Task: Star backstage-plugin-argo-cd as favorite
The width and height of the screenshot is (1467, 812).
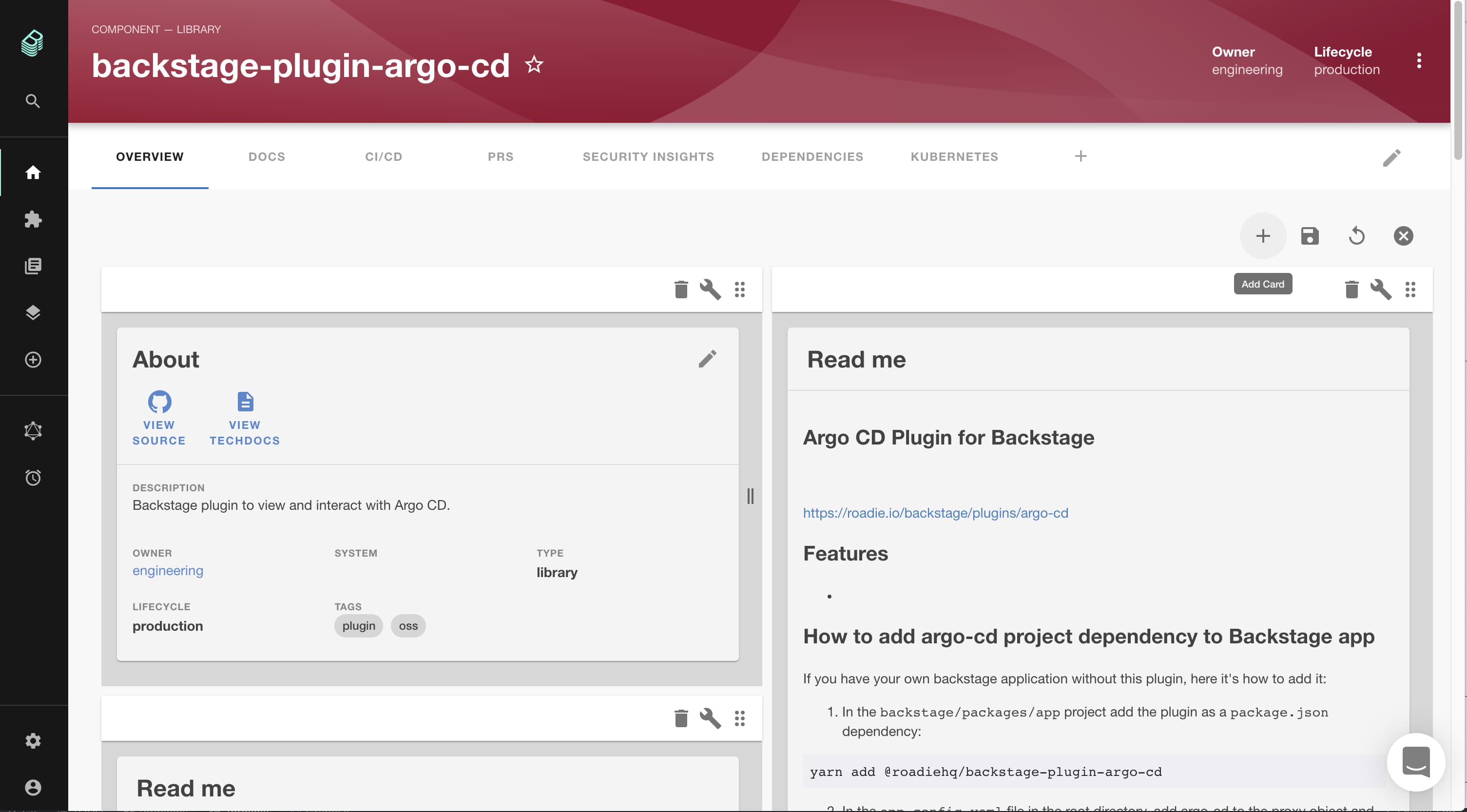Action: pyautogui.click(x=534, y=64)
